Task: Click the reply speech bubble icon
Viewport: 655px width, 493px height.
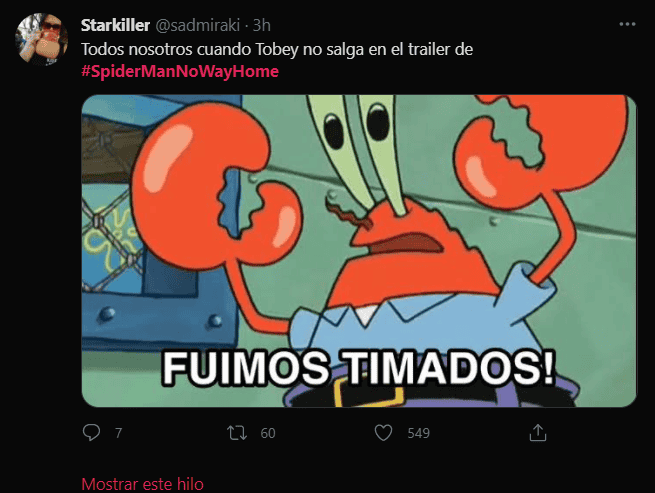Action: click(91, 432)
